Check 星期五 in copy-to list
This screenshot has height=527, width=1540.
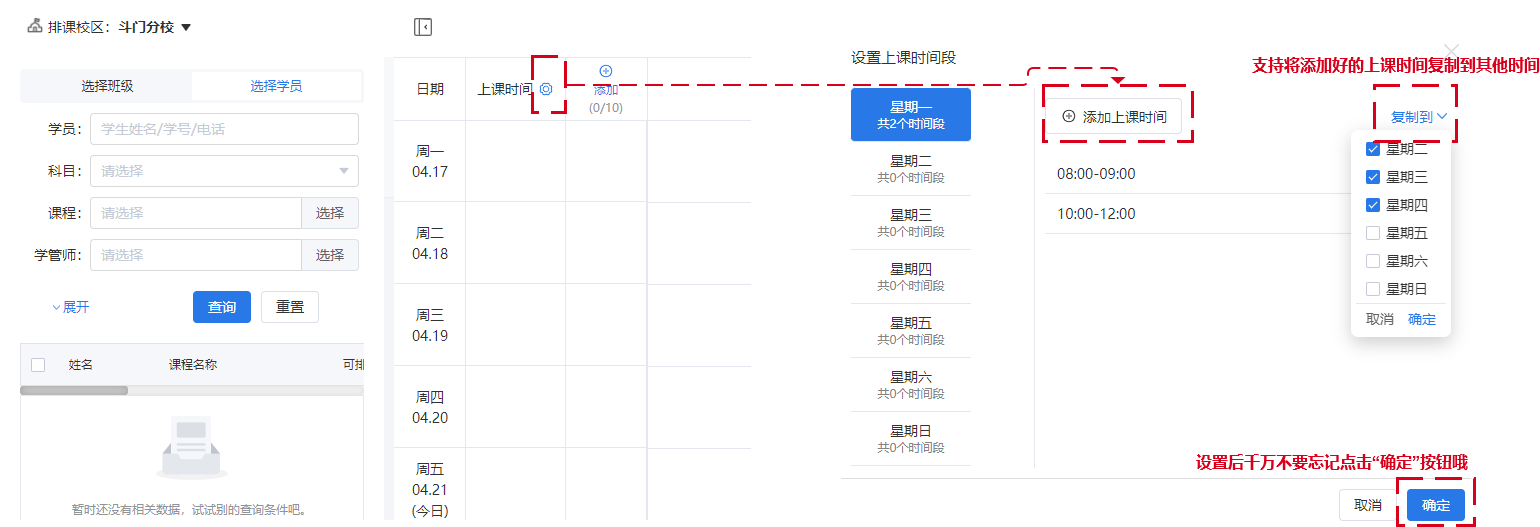[x=1373, y=233]
